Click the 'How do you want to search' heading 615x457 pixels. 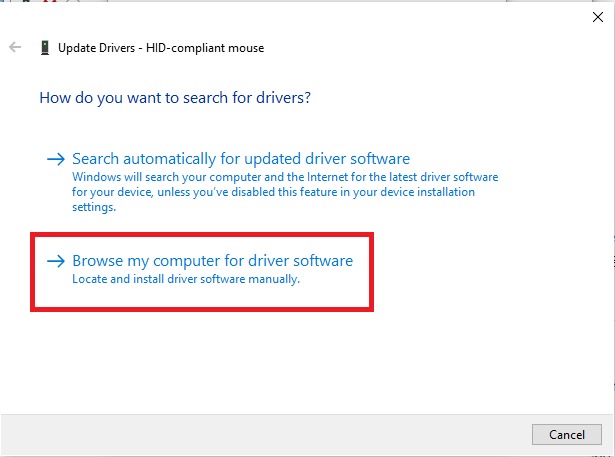point(175,98)
